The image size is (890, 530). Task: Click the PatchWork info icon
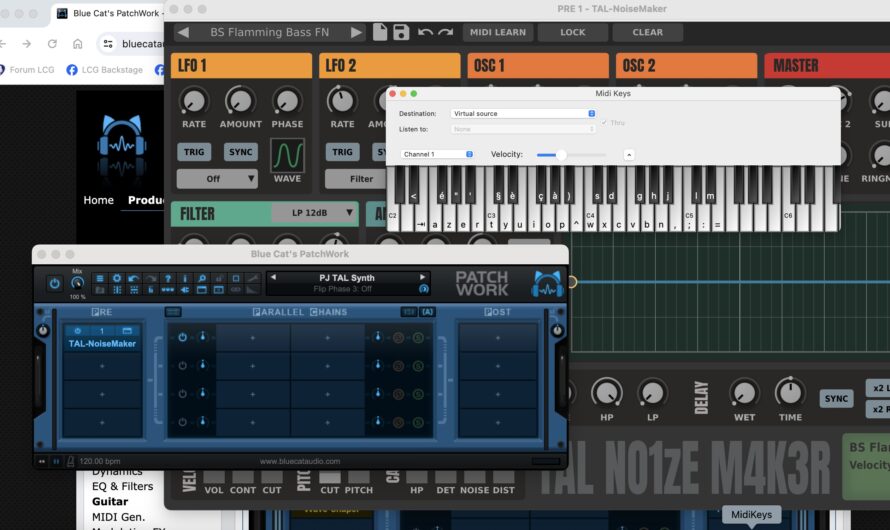[x=185, y=278]
